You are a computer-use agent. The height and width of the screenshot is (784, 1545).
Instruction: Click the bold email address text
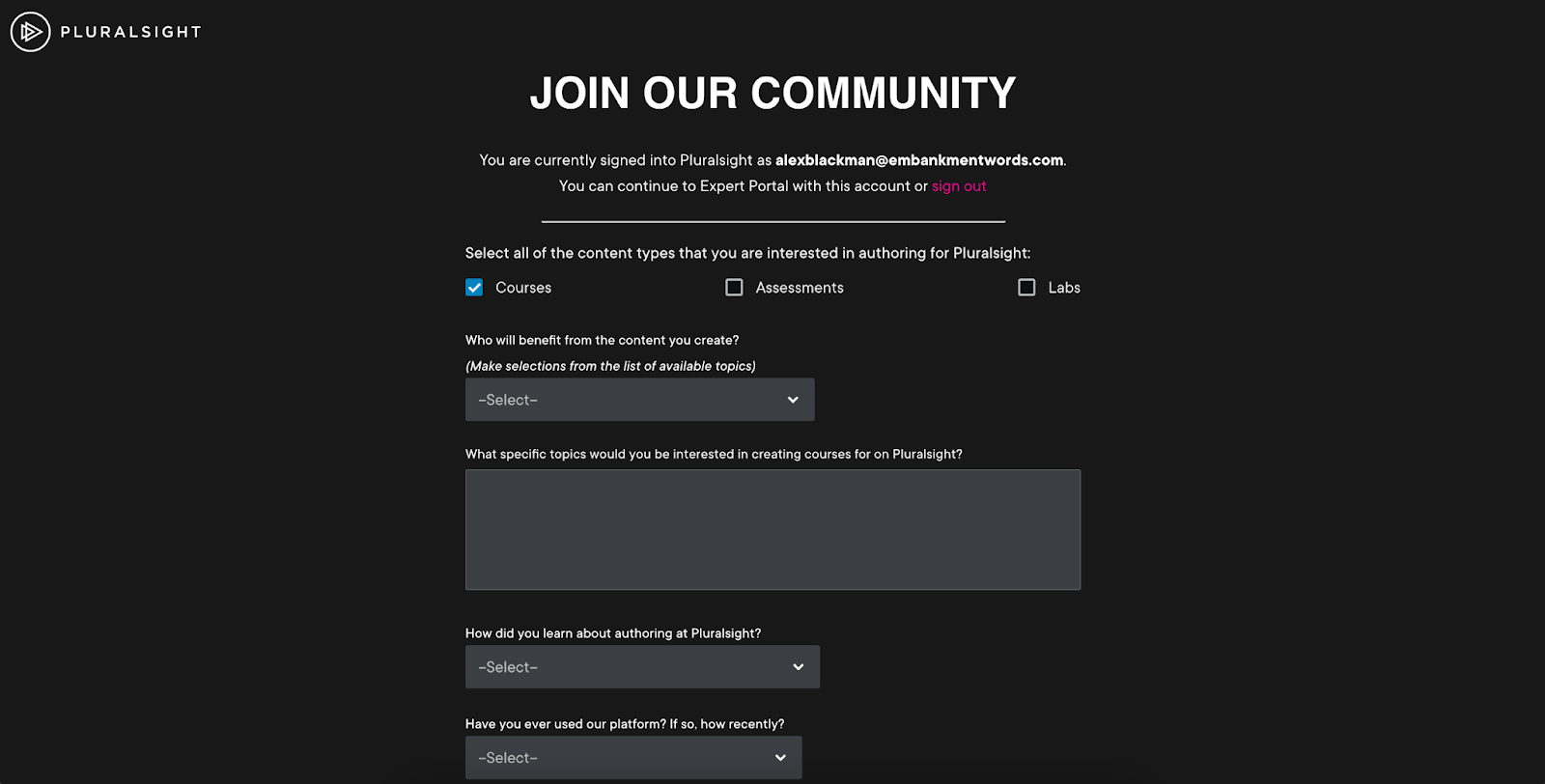coord(918,159)
